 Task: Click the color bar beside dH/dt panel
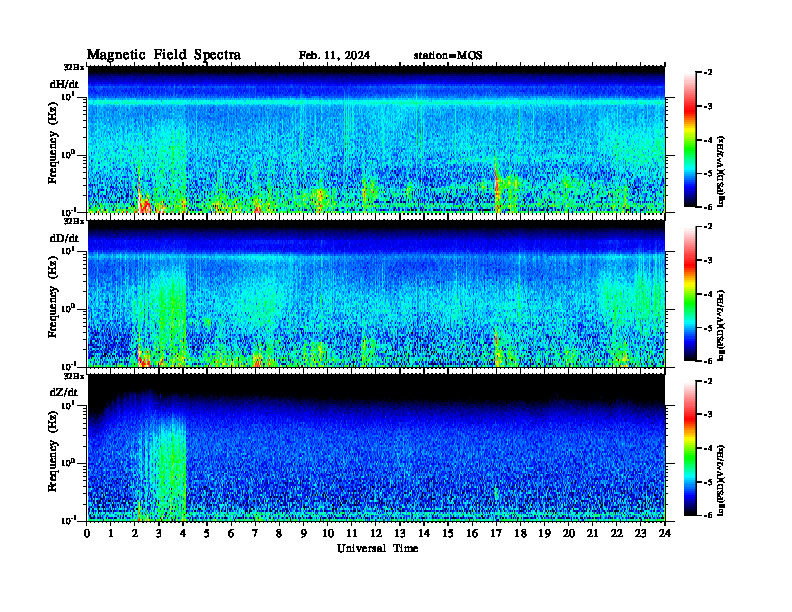[x=690, y=140]
